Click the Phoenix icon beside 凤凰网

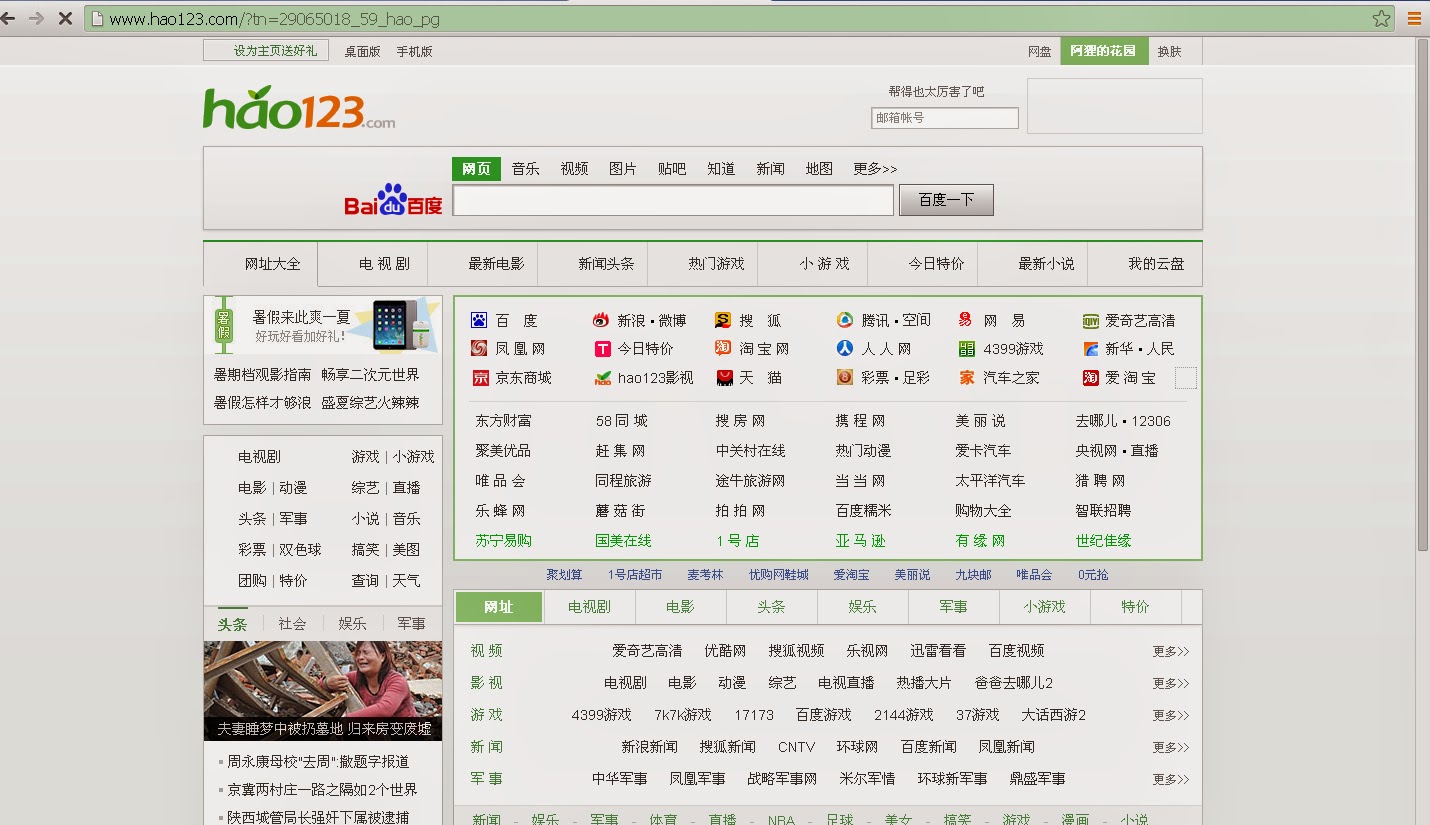click(479, 348)
